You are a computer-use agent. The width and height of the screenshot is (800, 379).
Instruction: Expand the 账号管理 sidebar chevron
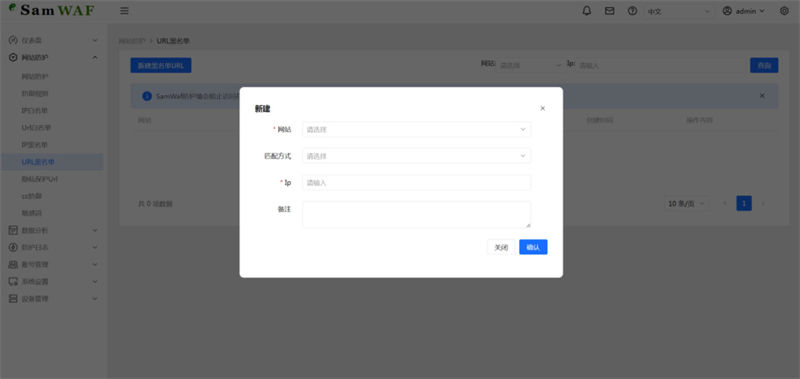coord(95,265)
